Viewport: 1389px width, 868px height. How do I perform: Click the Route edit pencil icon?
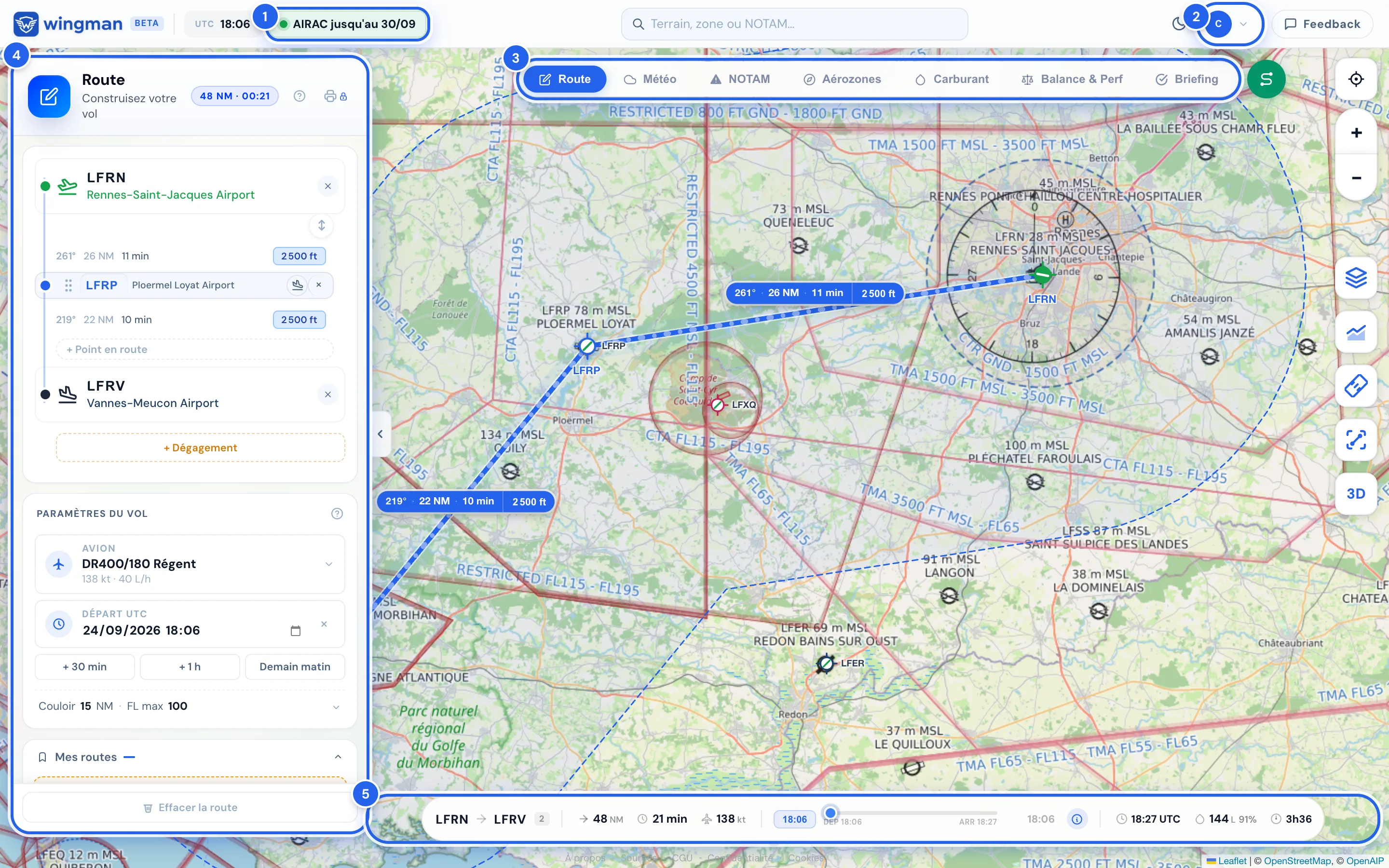(x=49, y=96)
